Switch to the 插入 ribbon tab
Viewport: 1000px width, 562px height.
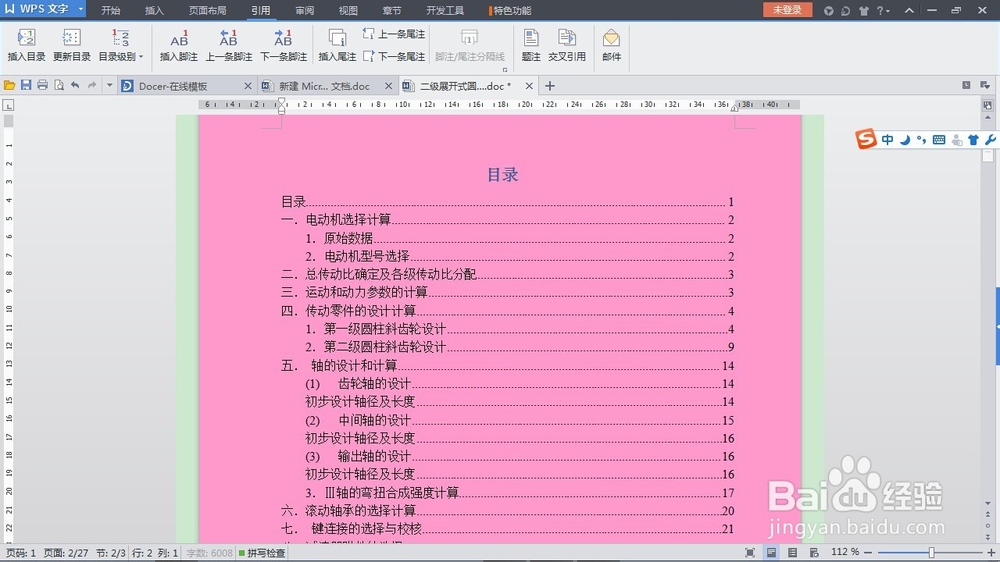[x=154, y=10]
